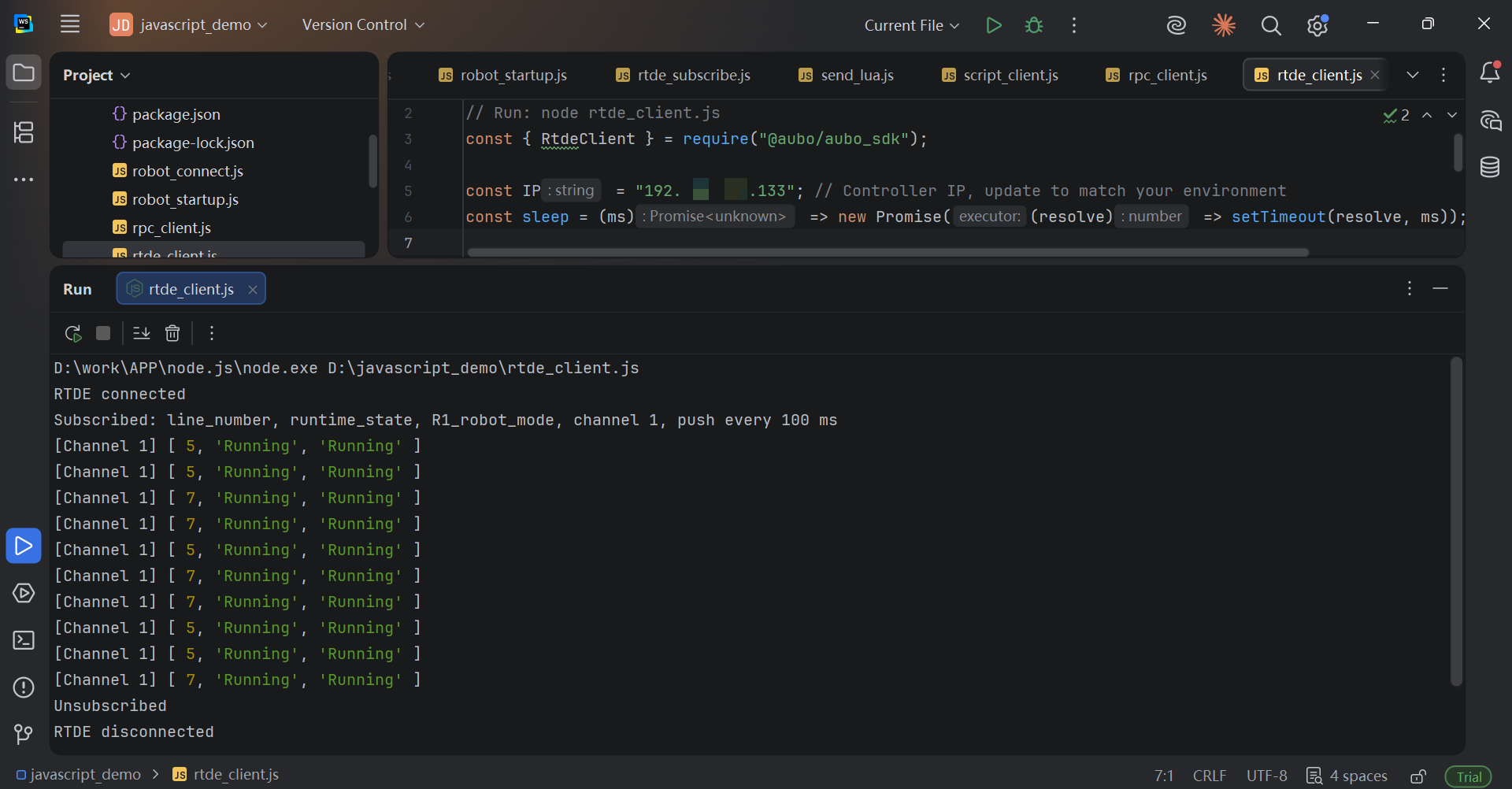
Task: Open the Problems tool window
Action: click(x=24, y=687)
